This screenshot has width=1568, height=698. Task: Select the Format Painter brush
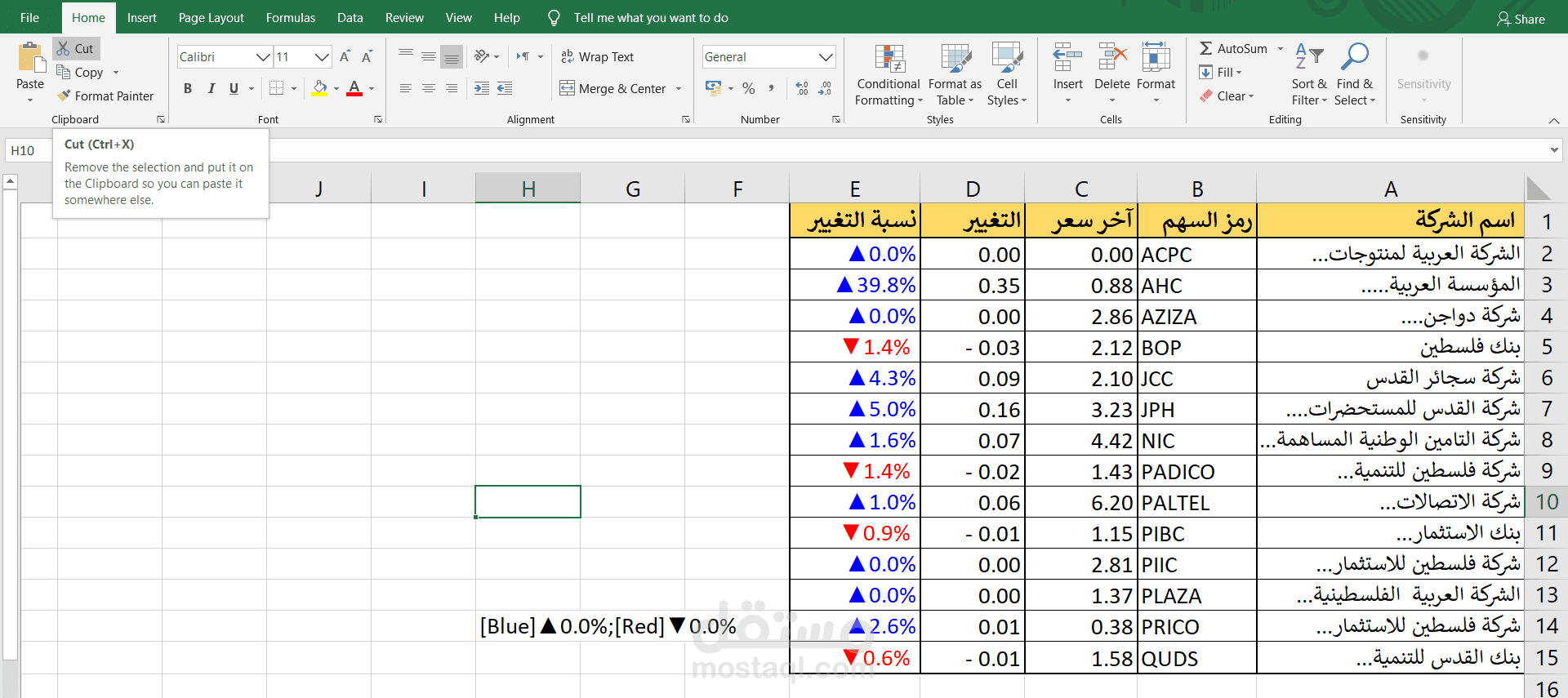[64, 96]
